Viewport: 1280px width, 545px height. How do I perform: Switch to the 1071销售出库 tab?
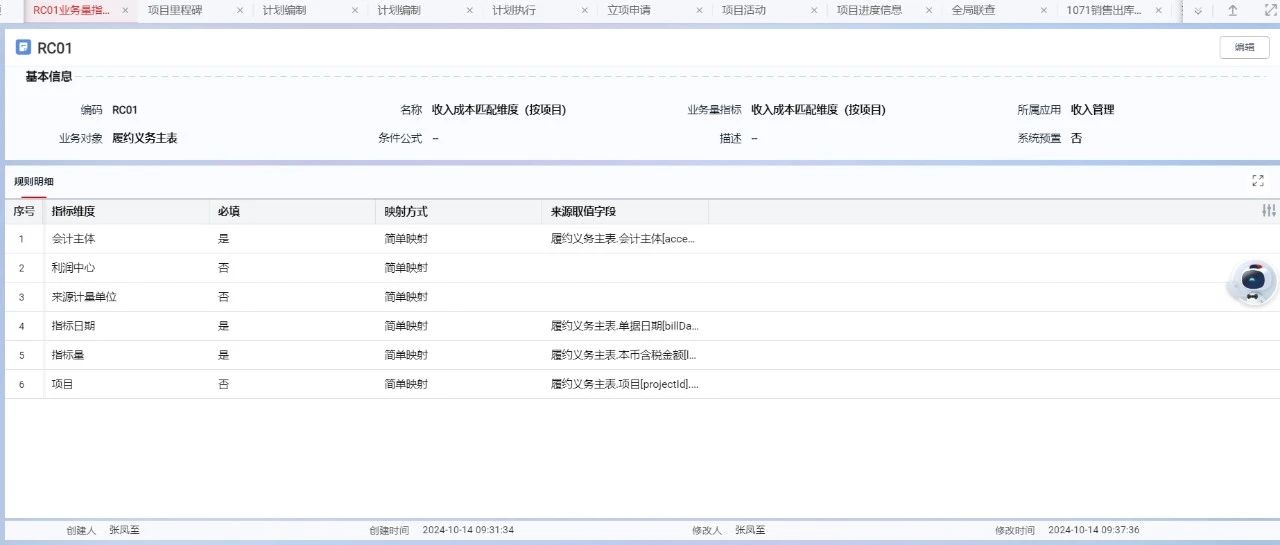point(1104,11)
